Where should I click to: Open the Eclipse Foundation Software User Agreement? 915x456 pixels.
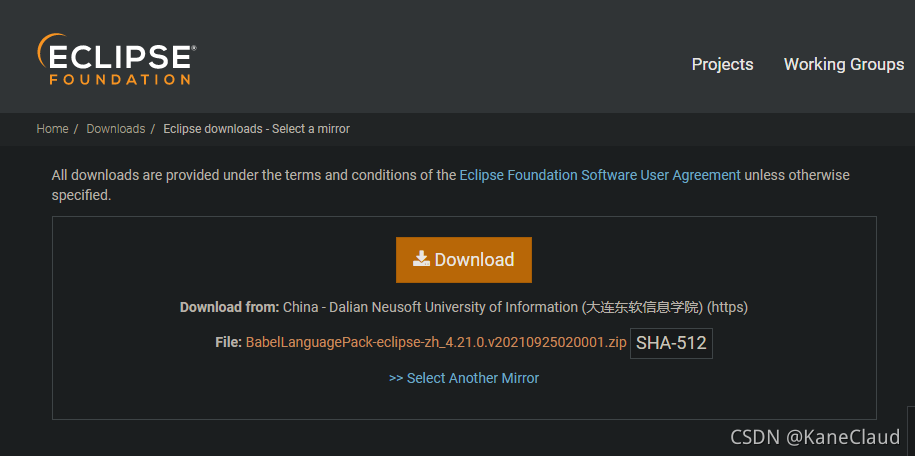600,175
